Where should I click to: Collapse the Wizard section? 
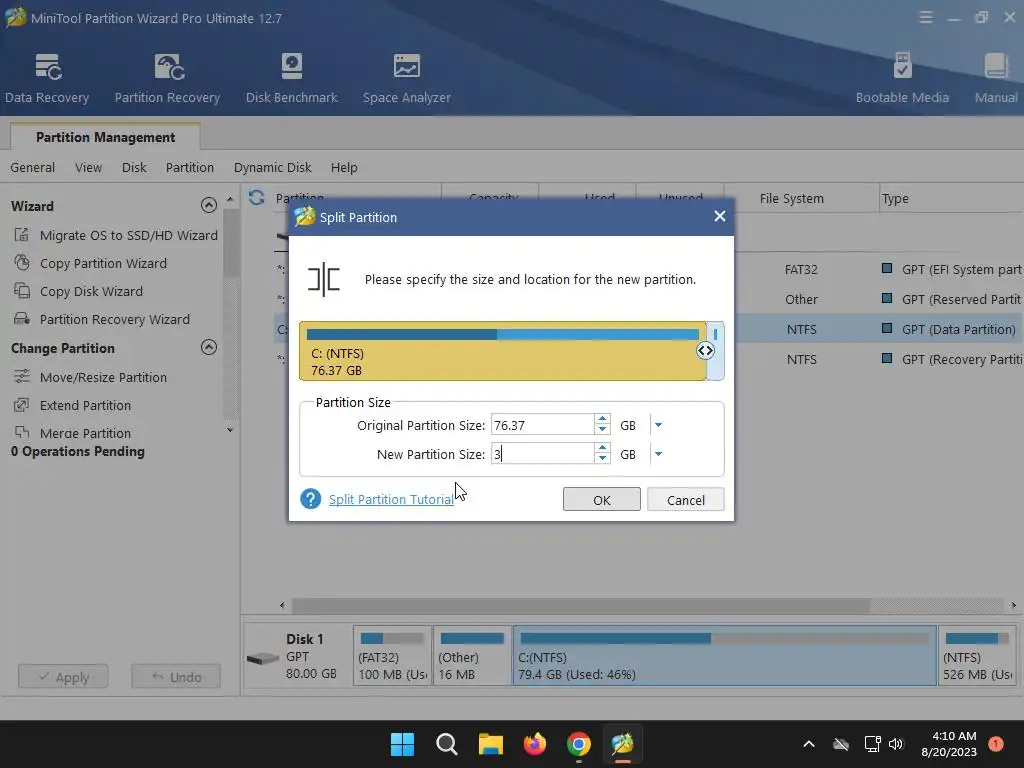point(209,206)
